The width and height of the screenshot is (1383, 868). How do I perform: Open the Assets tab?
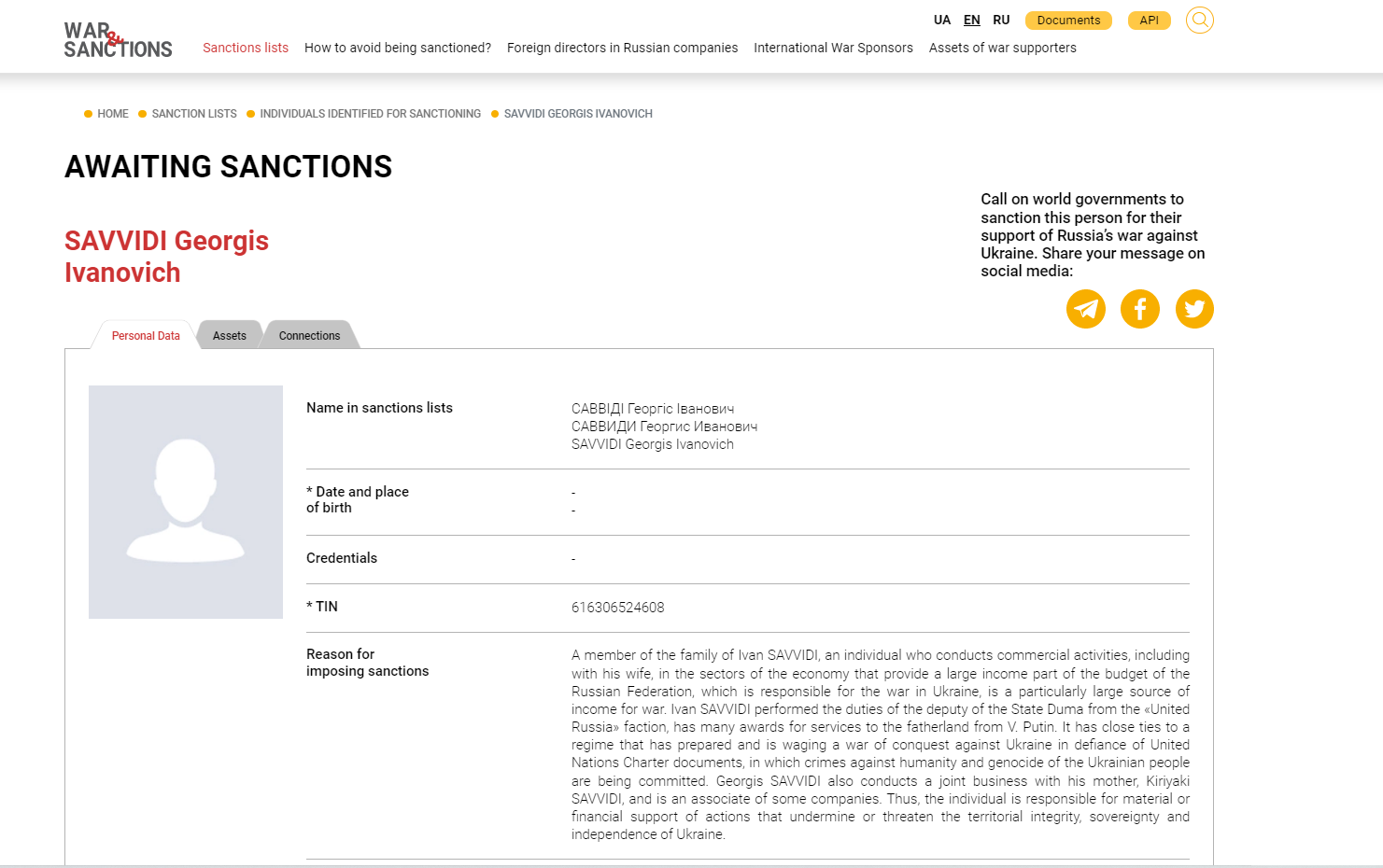pyautogui.click(x=230, y=336)
